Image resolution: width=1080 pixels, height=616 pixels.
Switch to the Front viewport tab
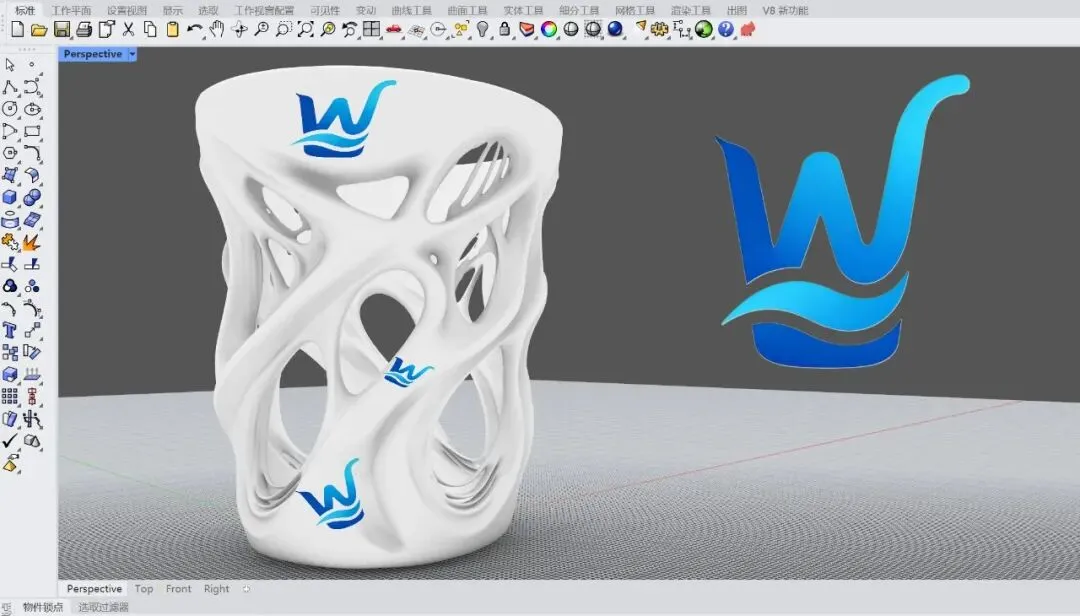point(178,588)
